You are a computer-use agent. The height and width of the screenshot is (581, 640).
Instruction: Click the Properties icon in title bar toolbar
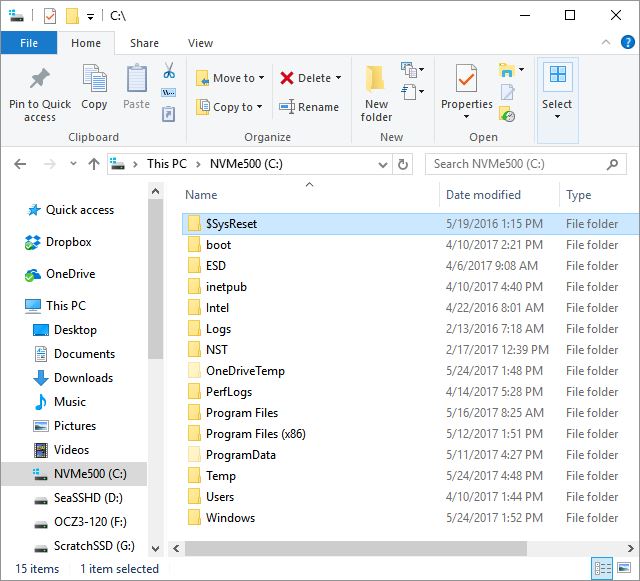[x=50, y=16]
